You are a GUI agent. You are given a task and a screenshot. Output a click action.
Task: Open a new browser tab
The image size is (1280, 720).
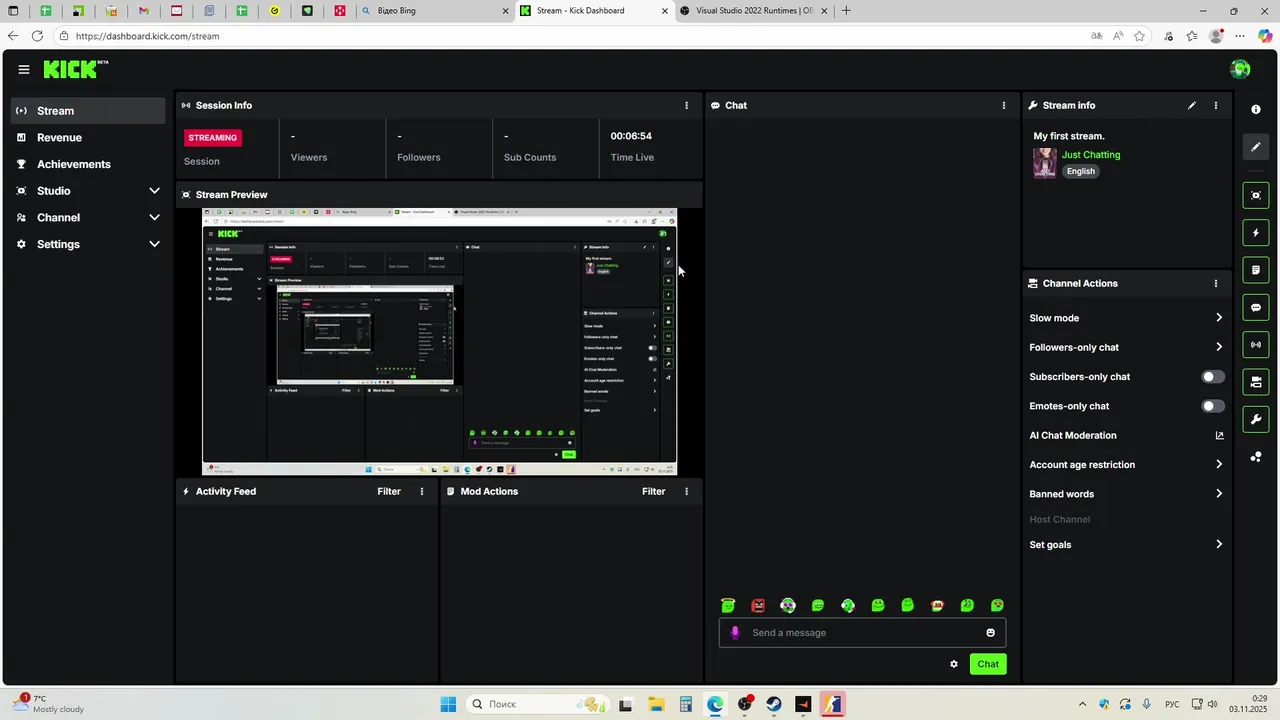point(846,11)
